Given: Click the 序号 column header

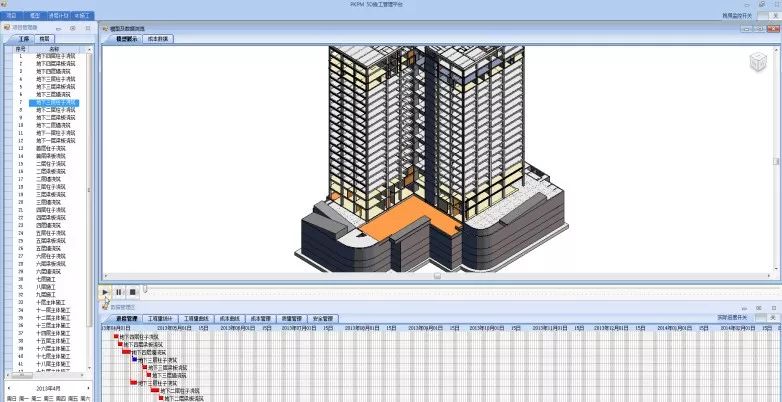Looking at the screenshot, I should point(20,49).
